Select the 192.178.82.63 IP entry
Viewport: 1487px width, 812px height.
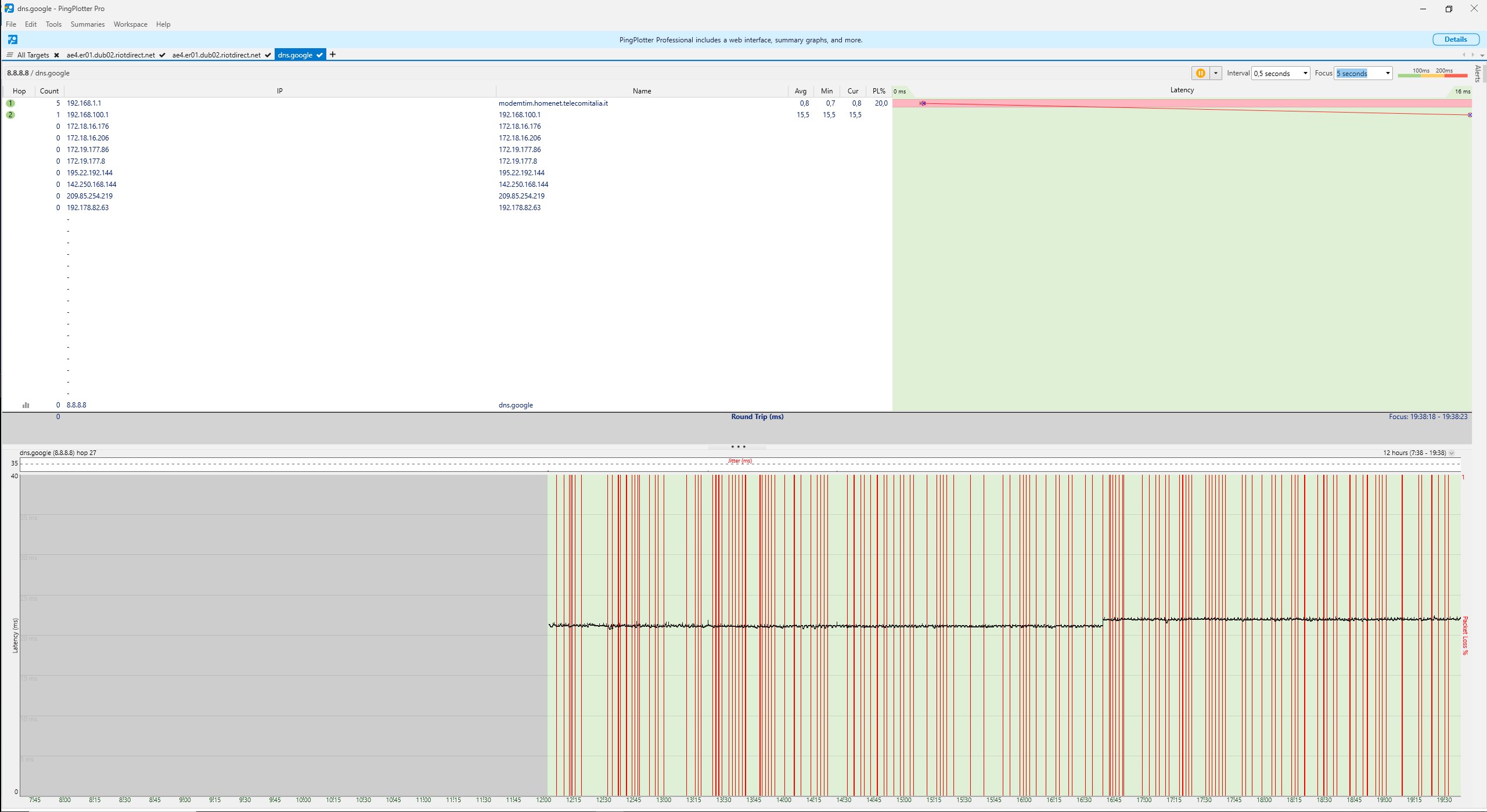(x=88, y=208)
